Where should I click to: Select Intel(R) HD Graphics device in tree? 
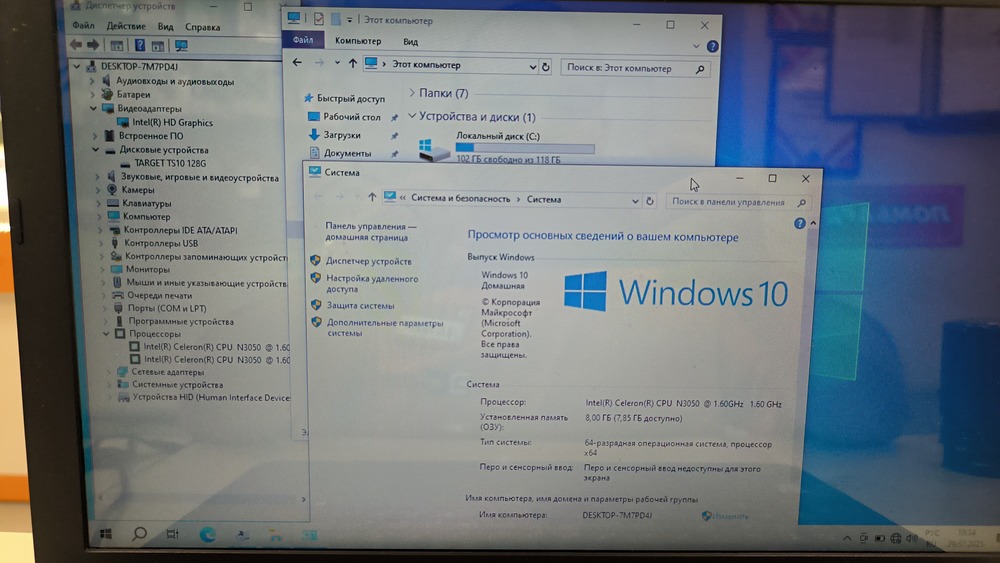172,122
